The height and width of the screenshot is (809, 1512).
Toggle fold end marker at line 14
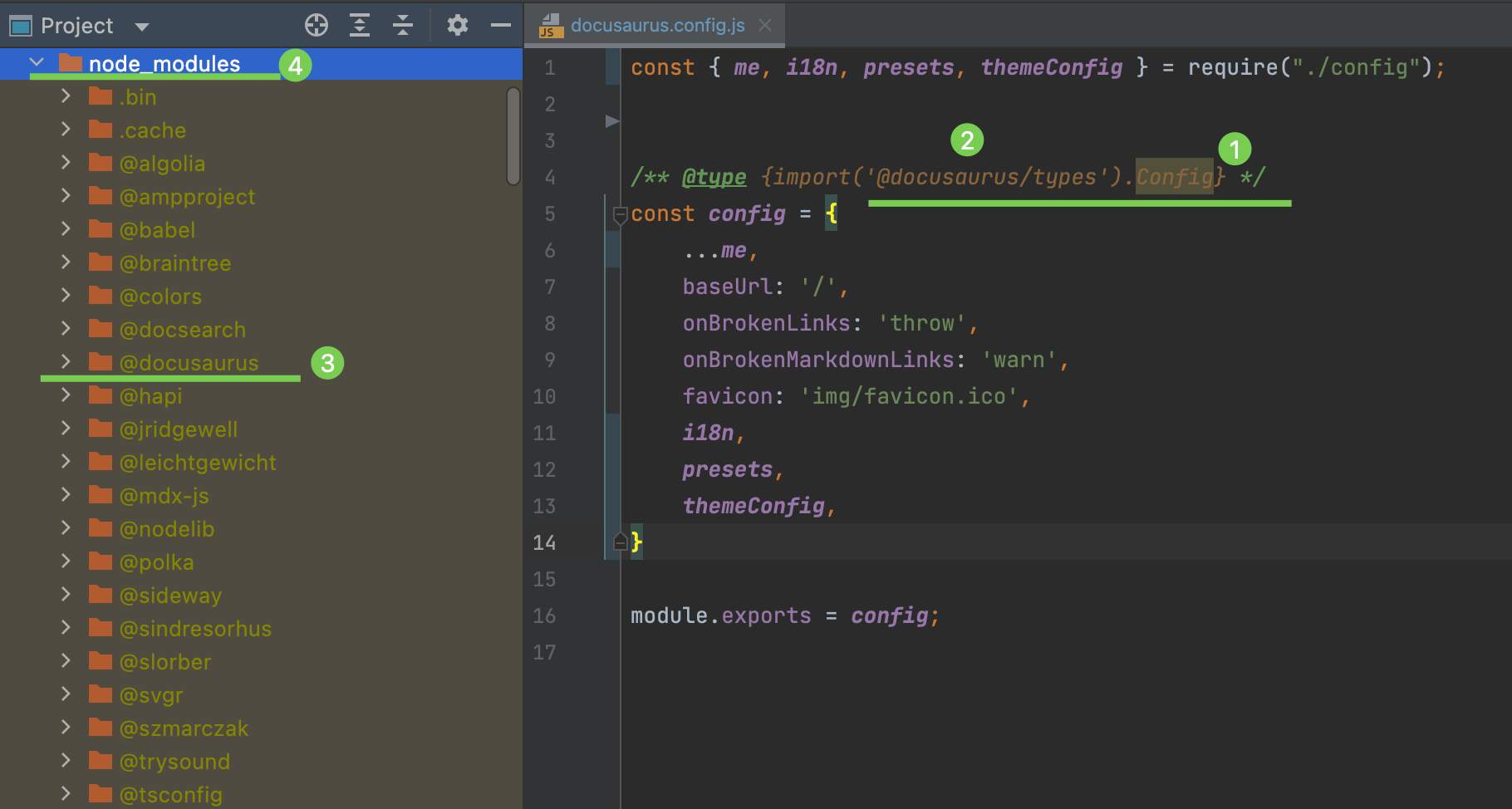(620, 542)
